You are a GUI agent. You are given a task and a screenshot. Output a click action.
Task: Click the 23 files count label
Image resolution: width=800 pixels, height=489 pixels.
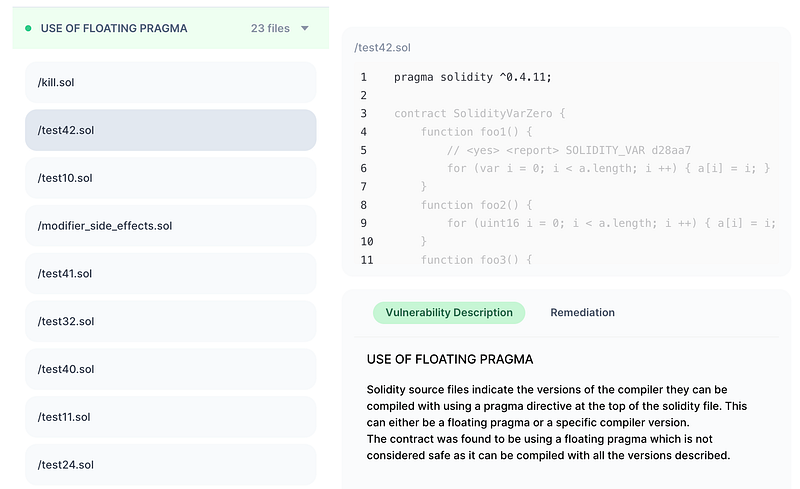[x=270, y=29]
